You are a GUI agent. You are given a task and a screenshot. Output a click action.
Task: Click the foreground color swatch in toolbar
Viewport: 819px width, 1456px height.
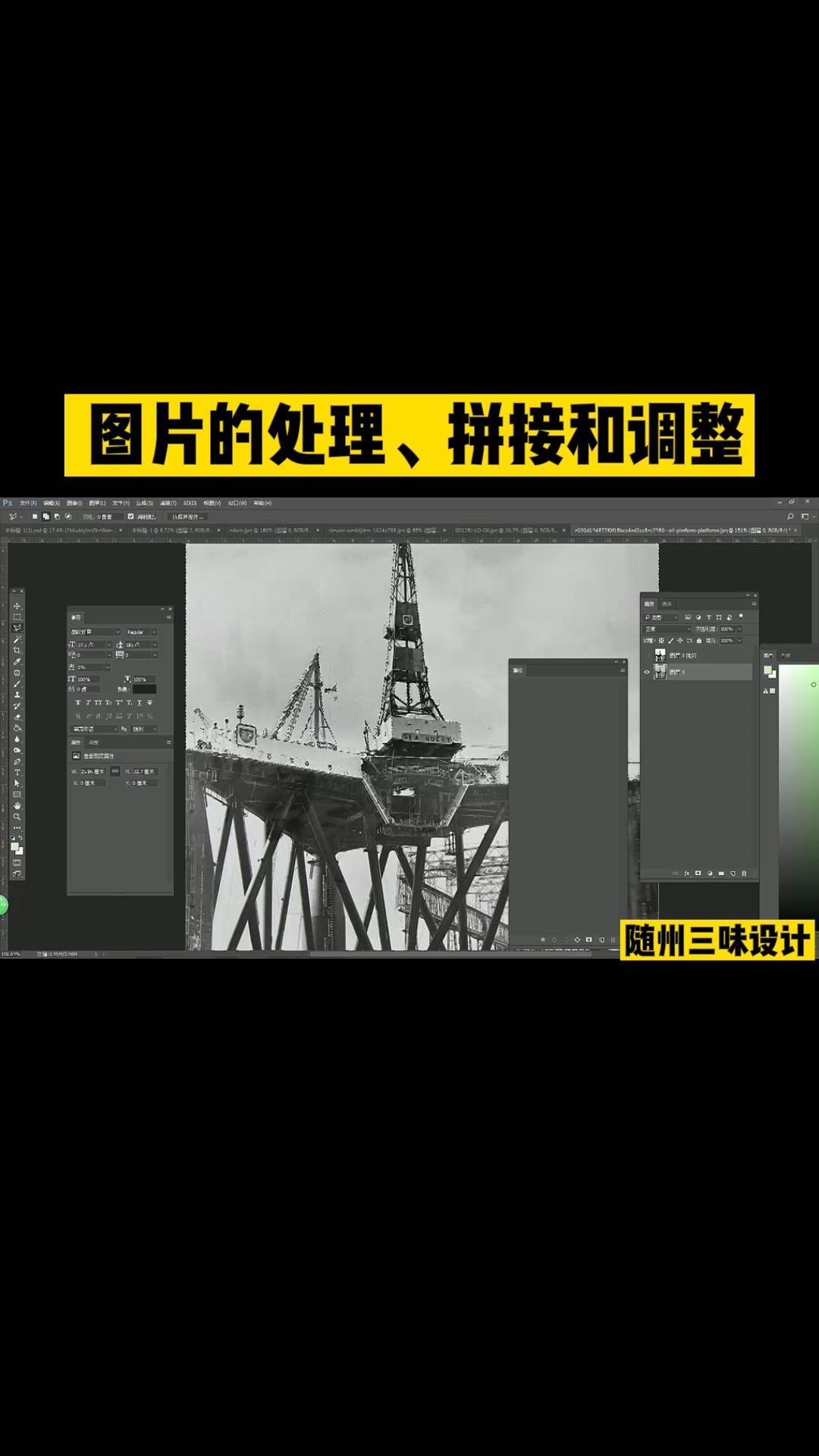pos(14,846)
